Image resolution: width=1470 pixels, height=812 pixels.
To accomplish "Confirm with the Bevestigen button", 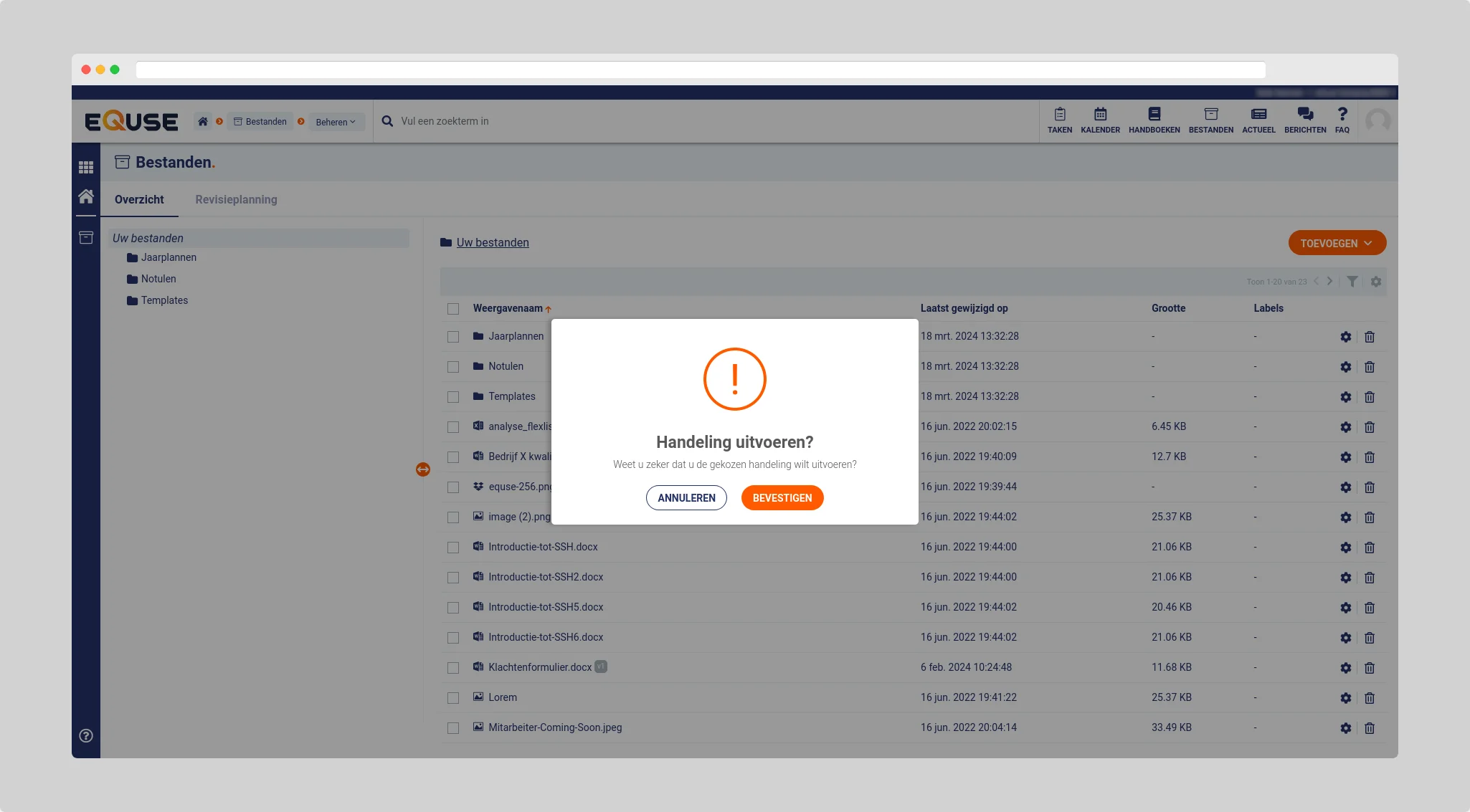I will click(x=782, y=497).
